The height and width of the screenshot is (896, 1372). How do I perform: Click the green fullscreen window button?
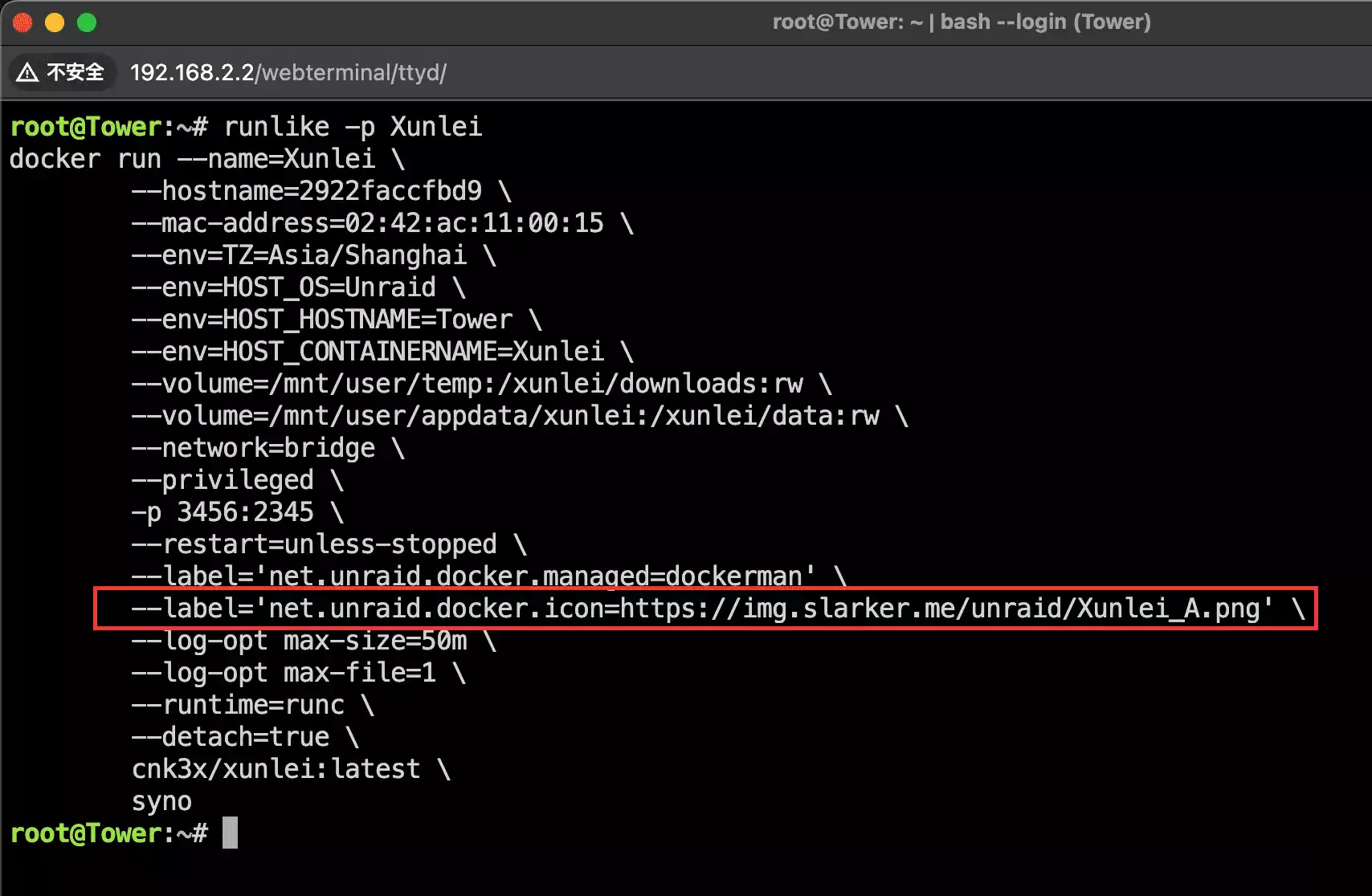click(87, 22)
